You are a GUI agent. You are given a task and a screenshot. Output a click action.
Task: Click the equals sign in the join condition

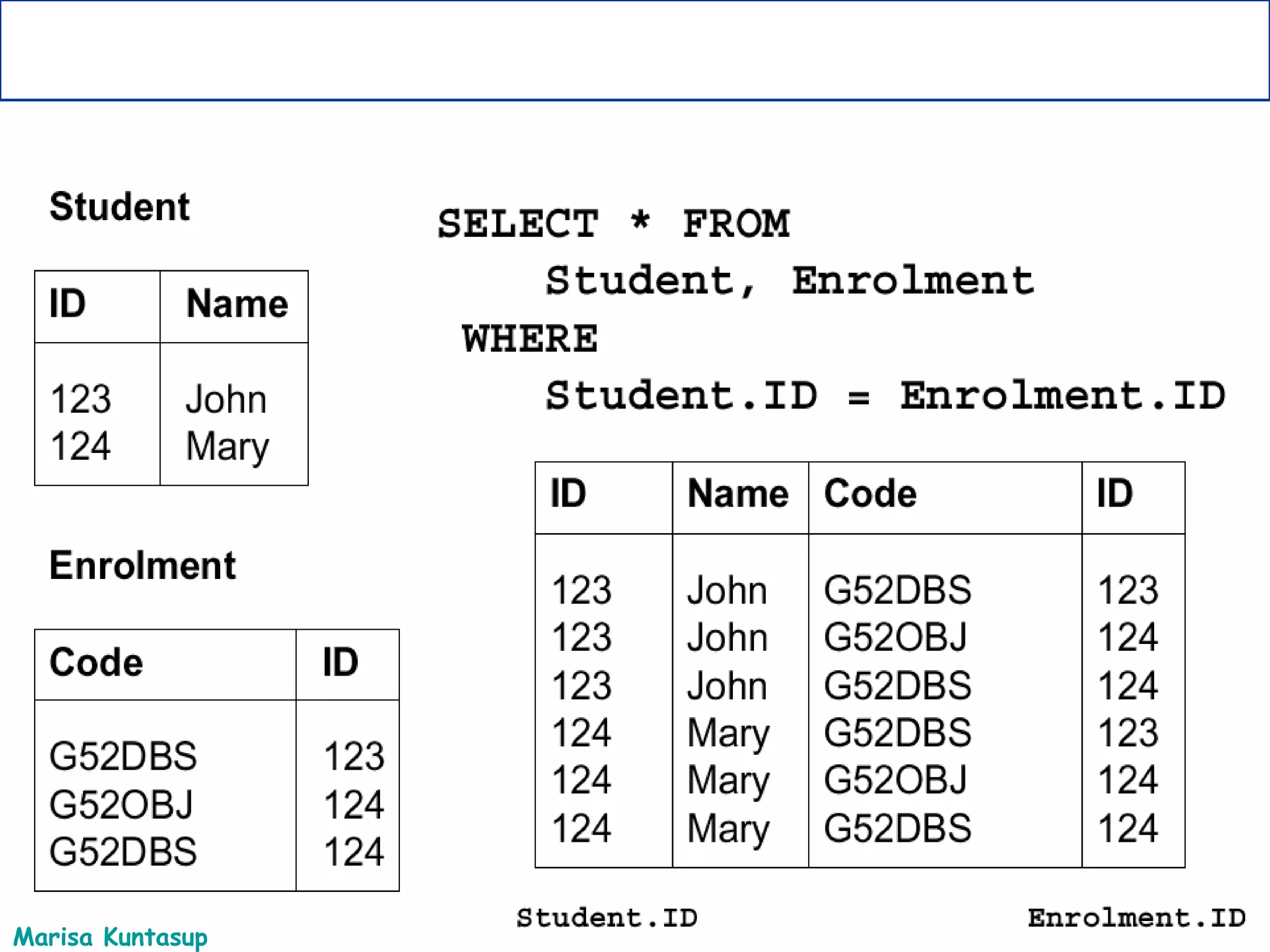coord(859,397)
